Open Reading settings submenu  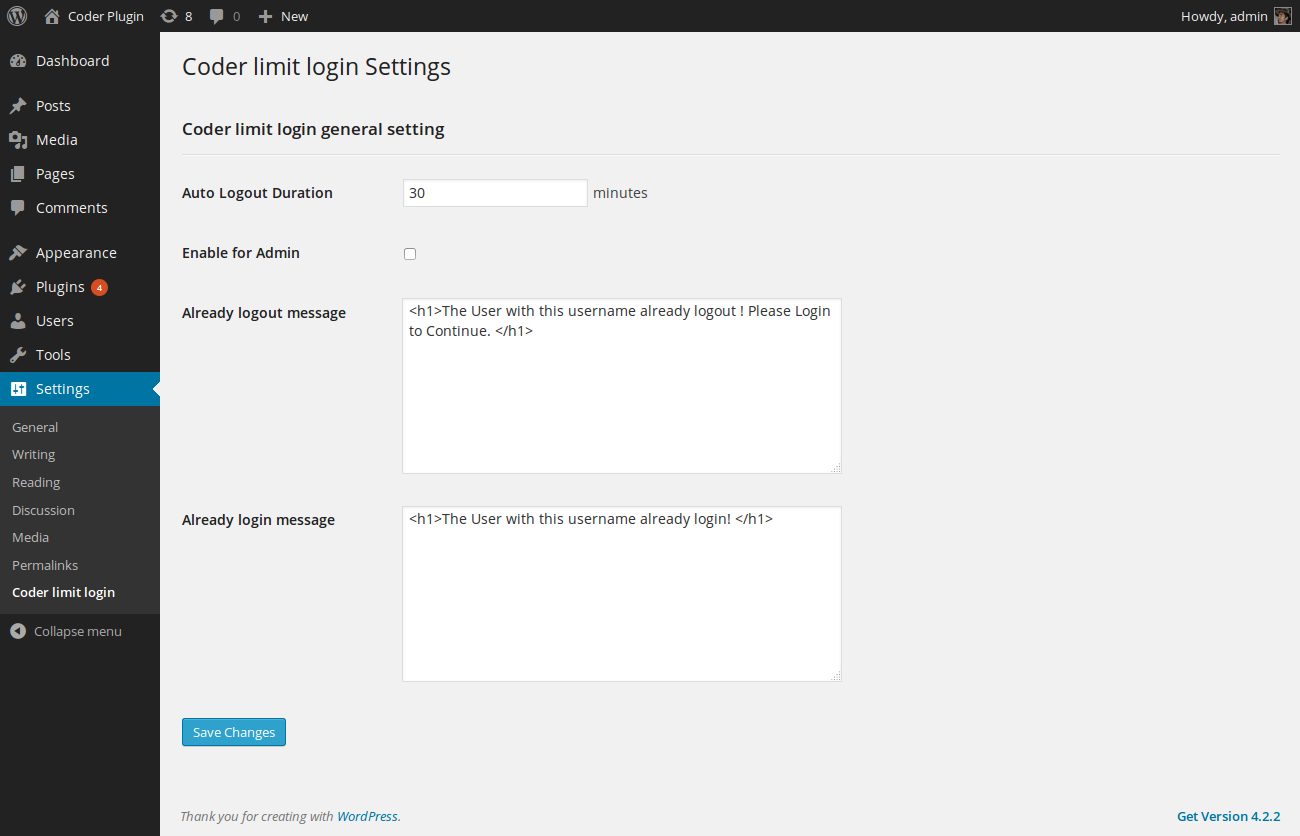tap(36, 482)
